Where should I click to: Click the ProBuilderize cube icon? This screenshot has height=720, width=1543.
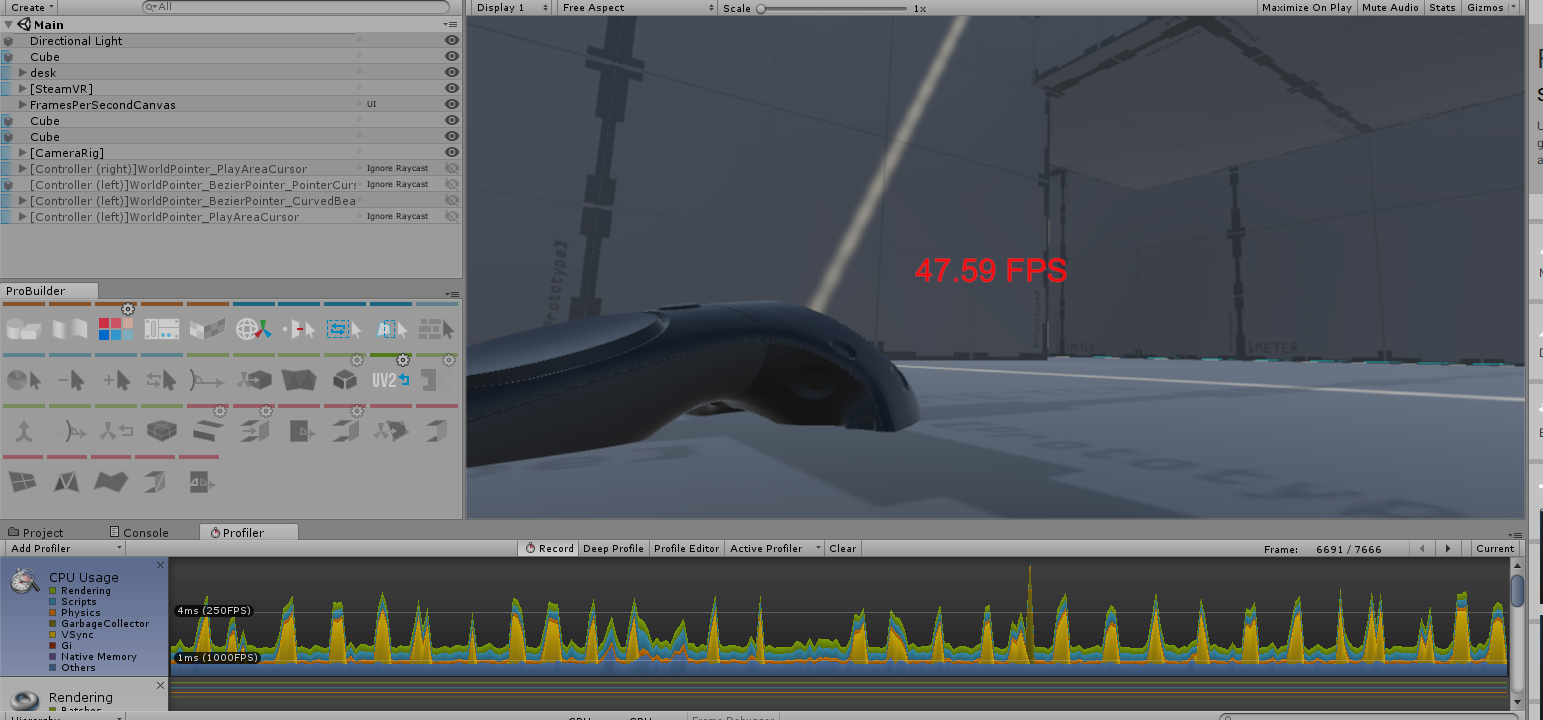(345, 380)
